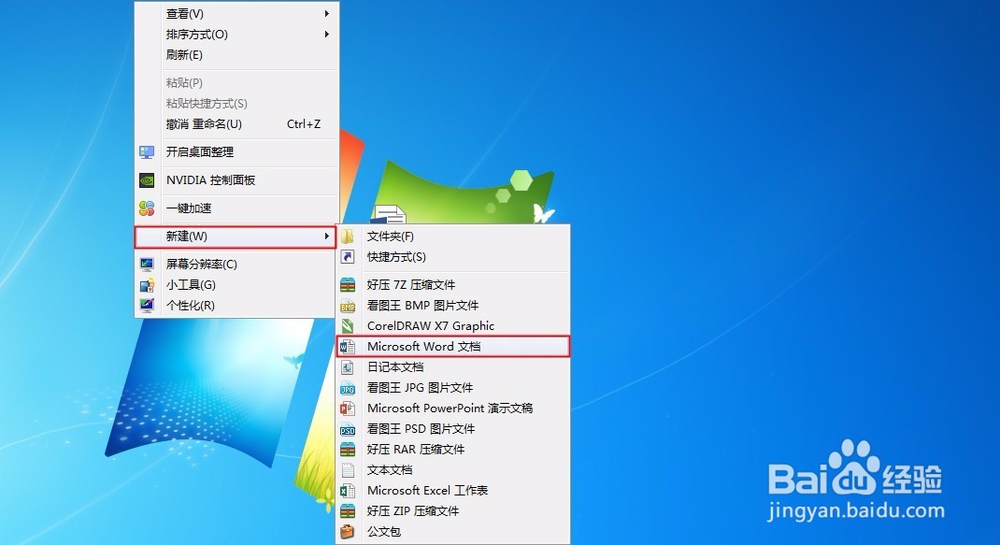Open the 查看(V) menu entry
Screen dimensions: 1000x545
tap(236, 13)
